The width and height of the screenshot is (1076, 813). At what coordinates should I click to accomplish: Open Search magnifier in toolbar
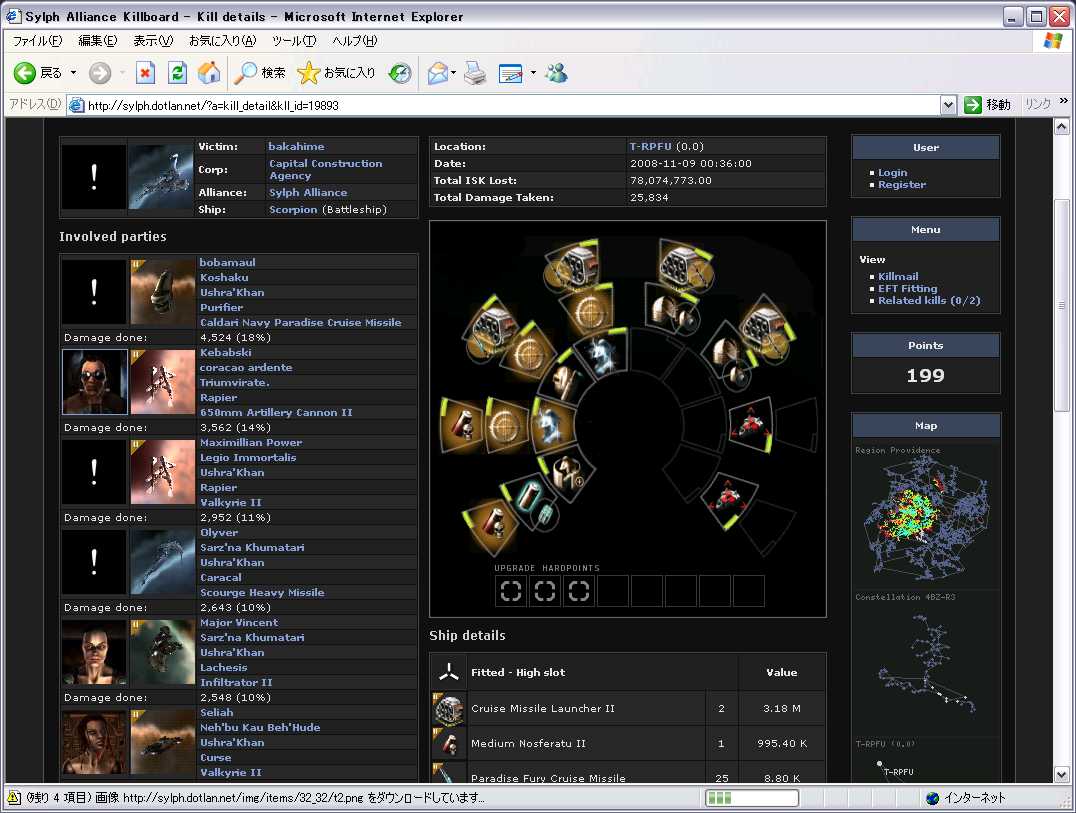tap(259, 73)
